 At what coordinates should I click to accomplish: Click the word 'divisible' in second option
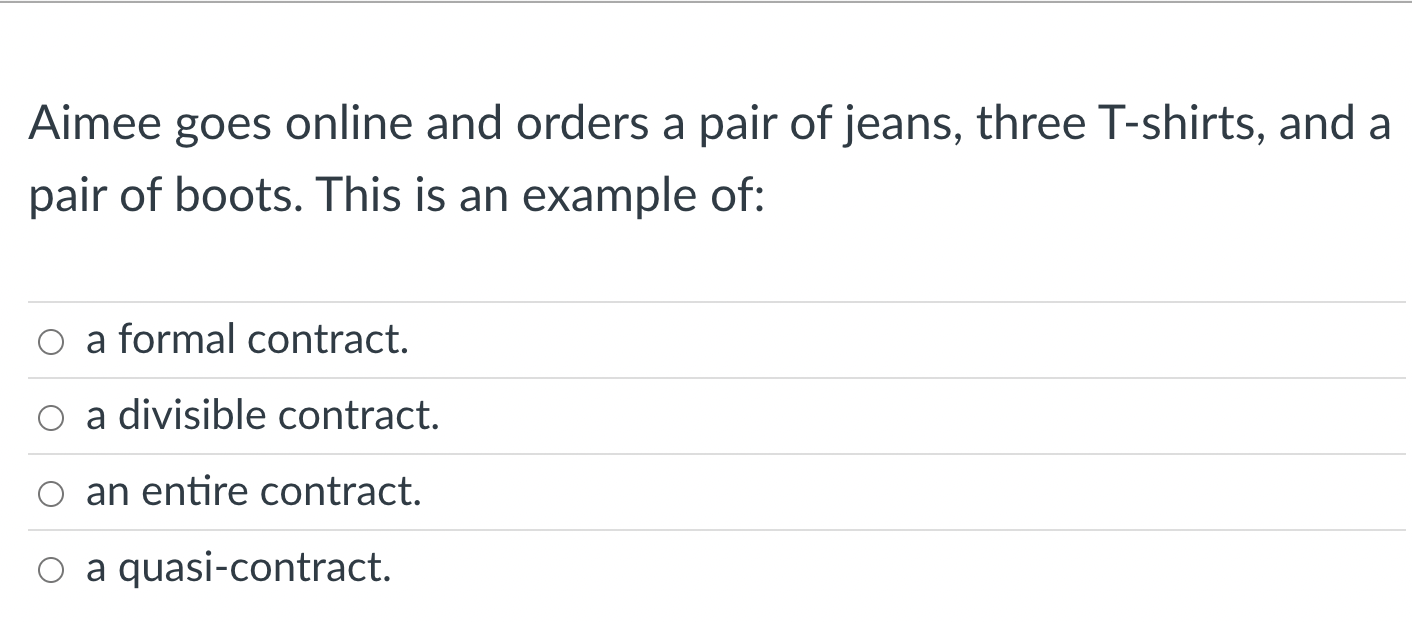pyautogui.click(x=192, y=416)
